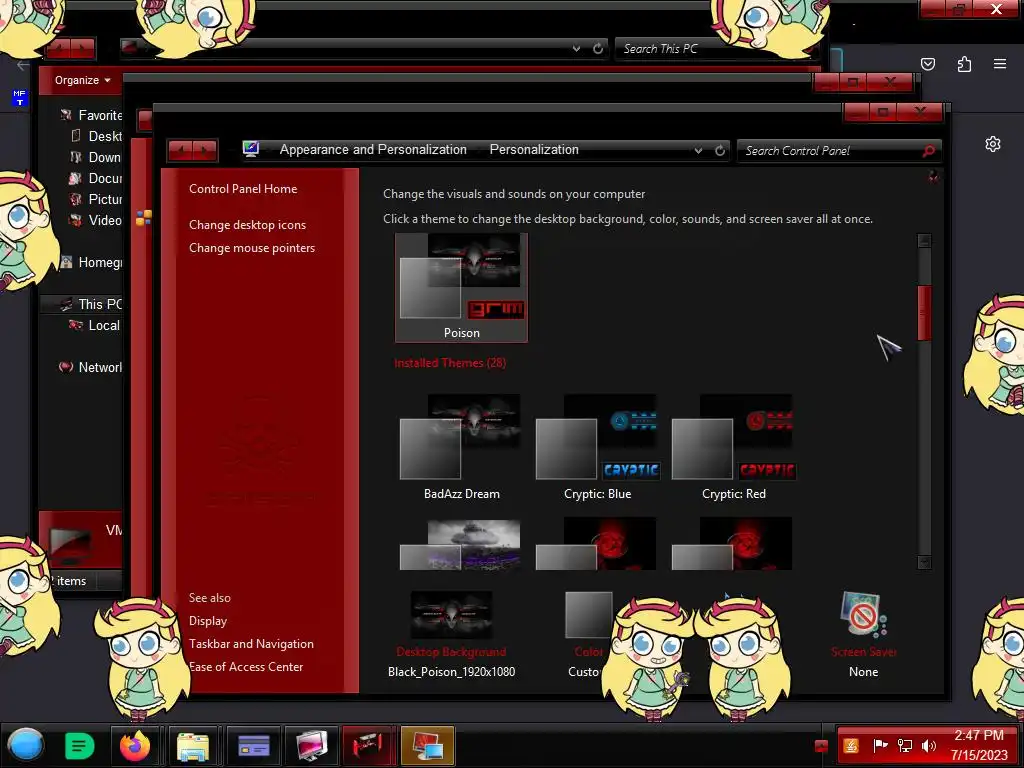
Task: Select Local Disk in explorer tree
Action: coord(95,325)
